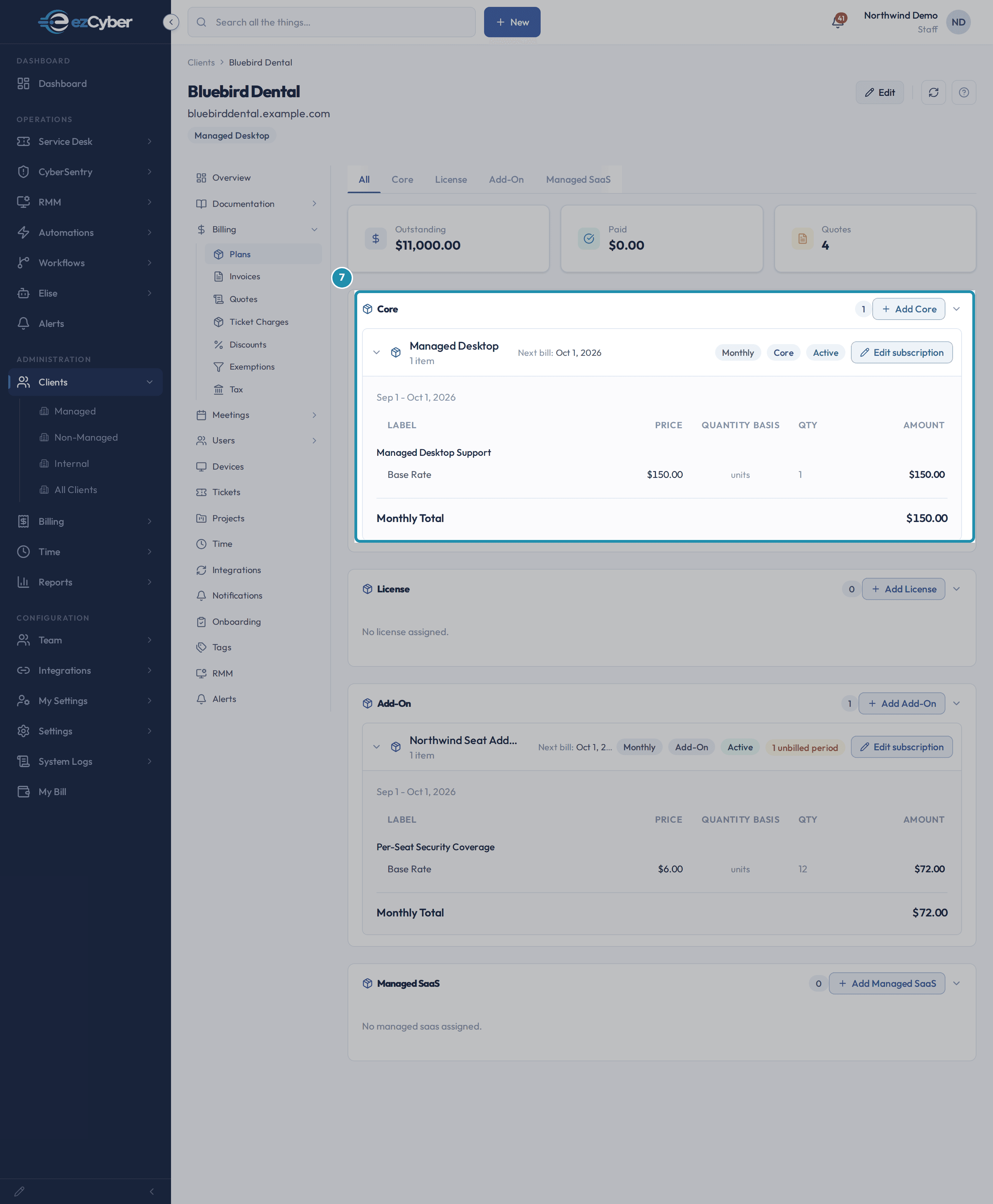Edit the Managed Desktop subscription
Viewport: 993px width, 1204px height.
pos(902,352)
